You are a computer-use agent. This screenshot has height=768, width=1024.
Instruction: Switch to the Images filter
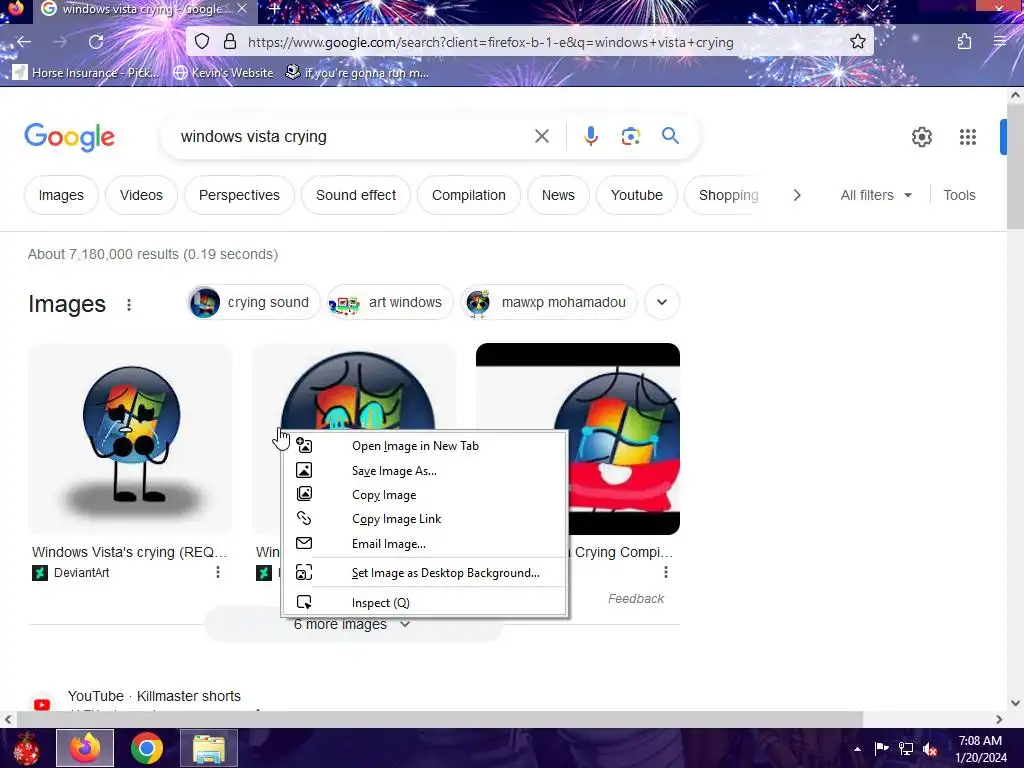pos(61,195)
